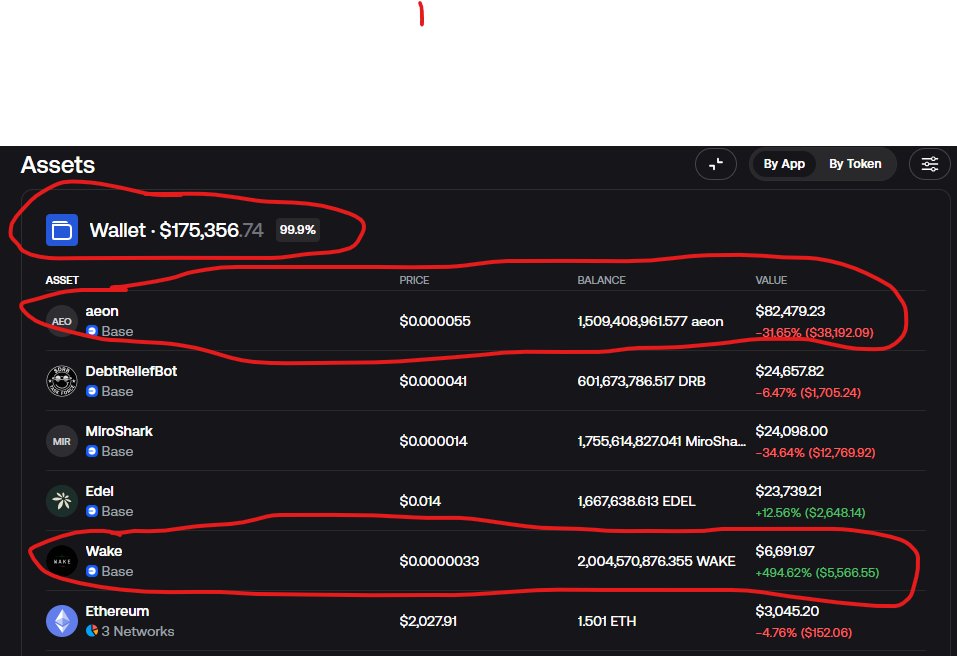The height and width of the screenshot is (656, 957).
Task: Click the Wake price $0.0000033
Action: tap(439, 561)
